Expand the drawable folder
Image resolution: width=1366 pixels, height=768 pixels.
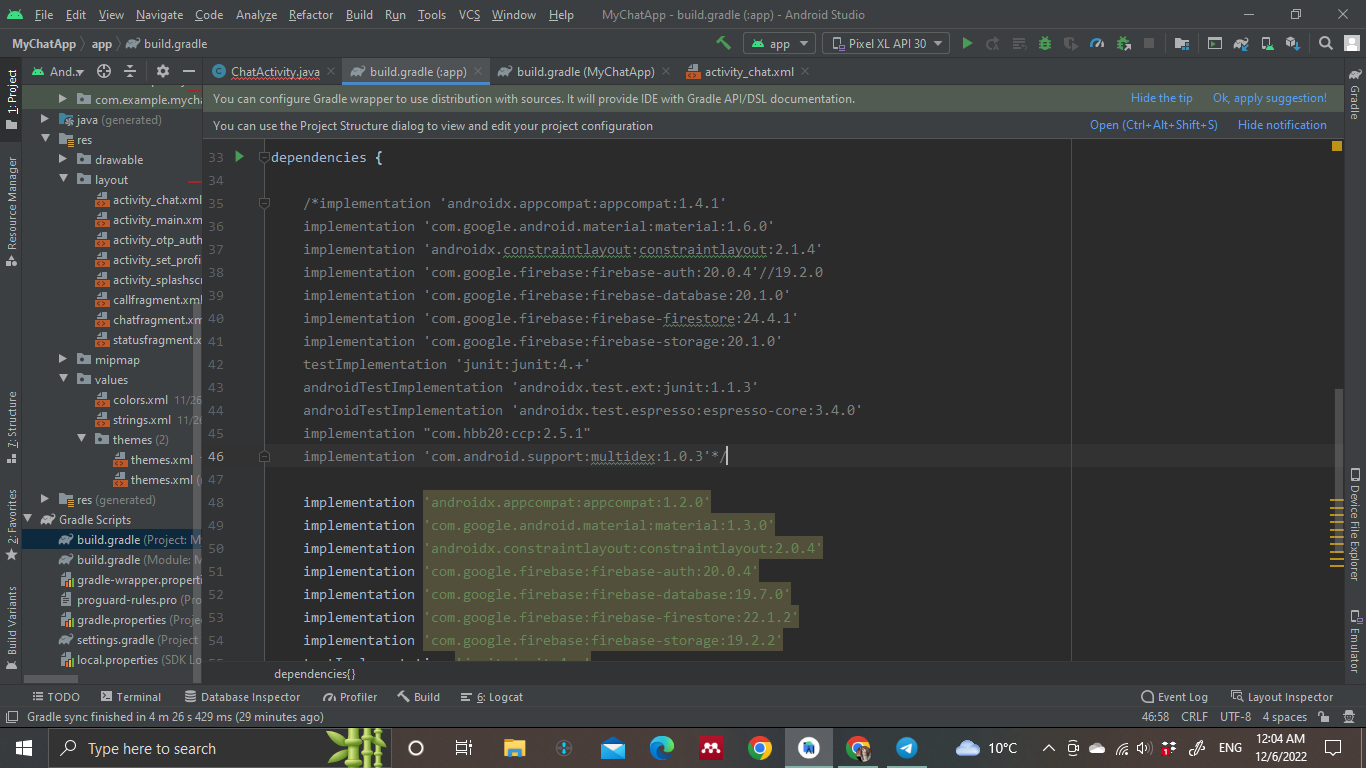(x=63, y=159)
